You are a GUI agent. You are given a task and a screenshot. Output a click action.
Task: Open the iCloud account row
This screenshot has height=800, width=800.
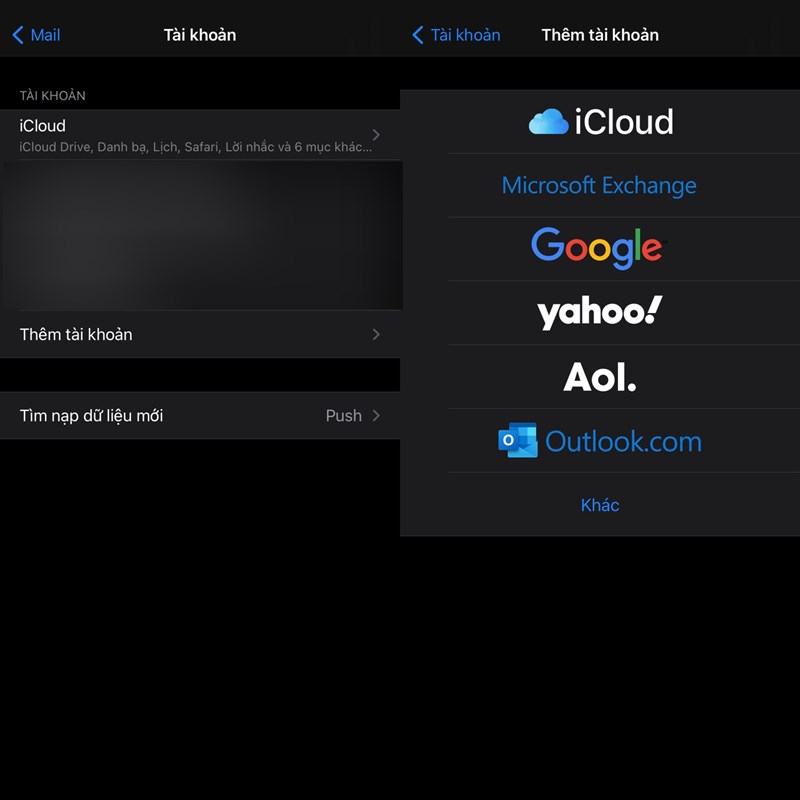(190, 135)
